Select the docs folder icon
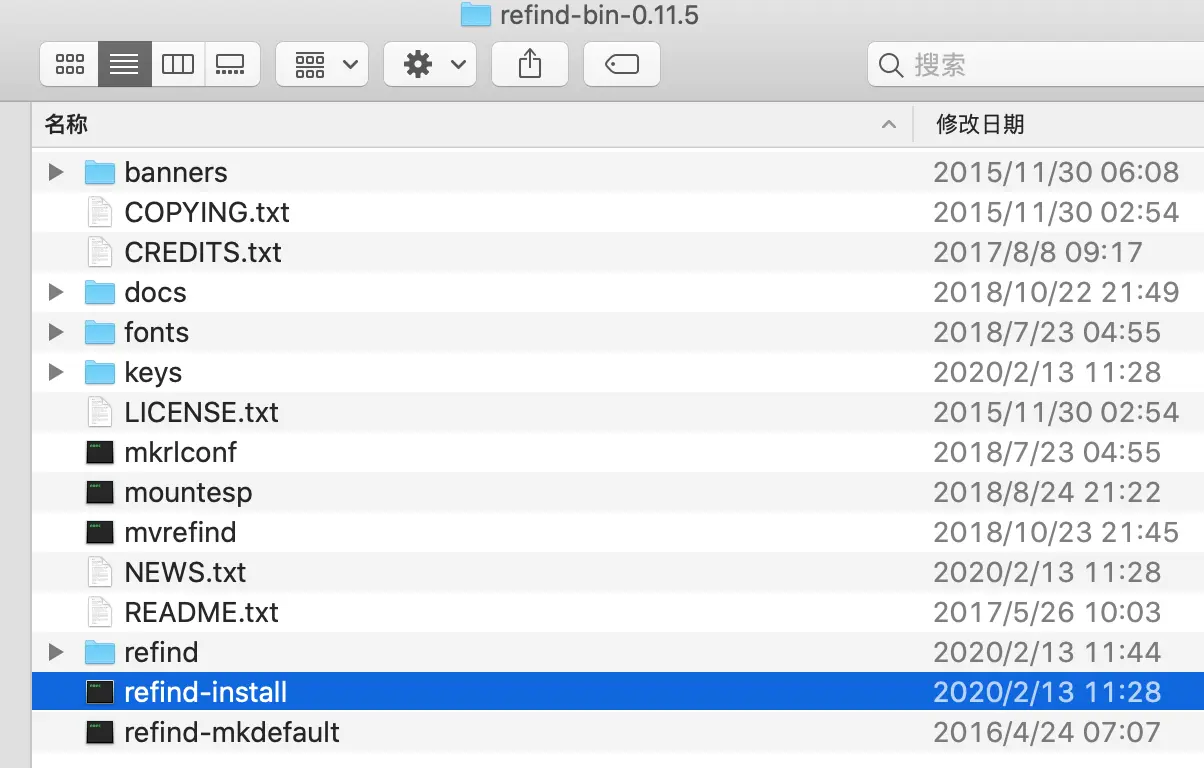 pyautogui.click(x=100, y=292)
